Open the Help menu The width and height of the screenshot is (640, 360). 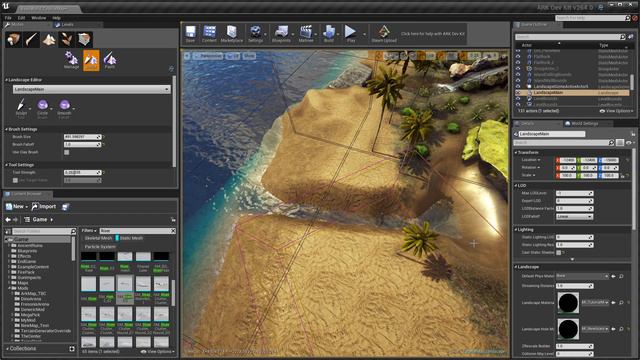coord(56,18)
